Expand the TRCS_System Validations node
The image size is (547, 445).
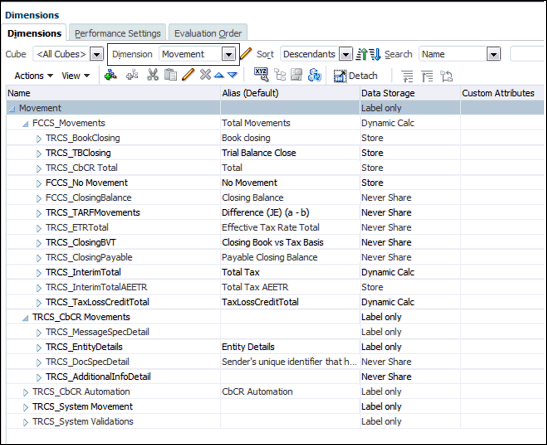(25, 422)
